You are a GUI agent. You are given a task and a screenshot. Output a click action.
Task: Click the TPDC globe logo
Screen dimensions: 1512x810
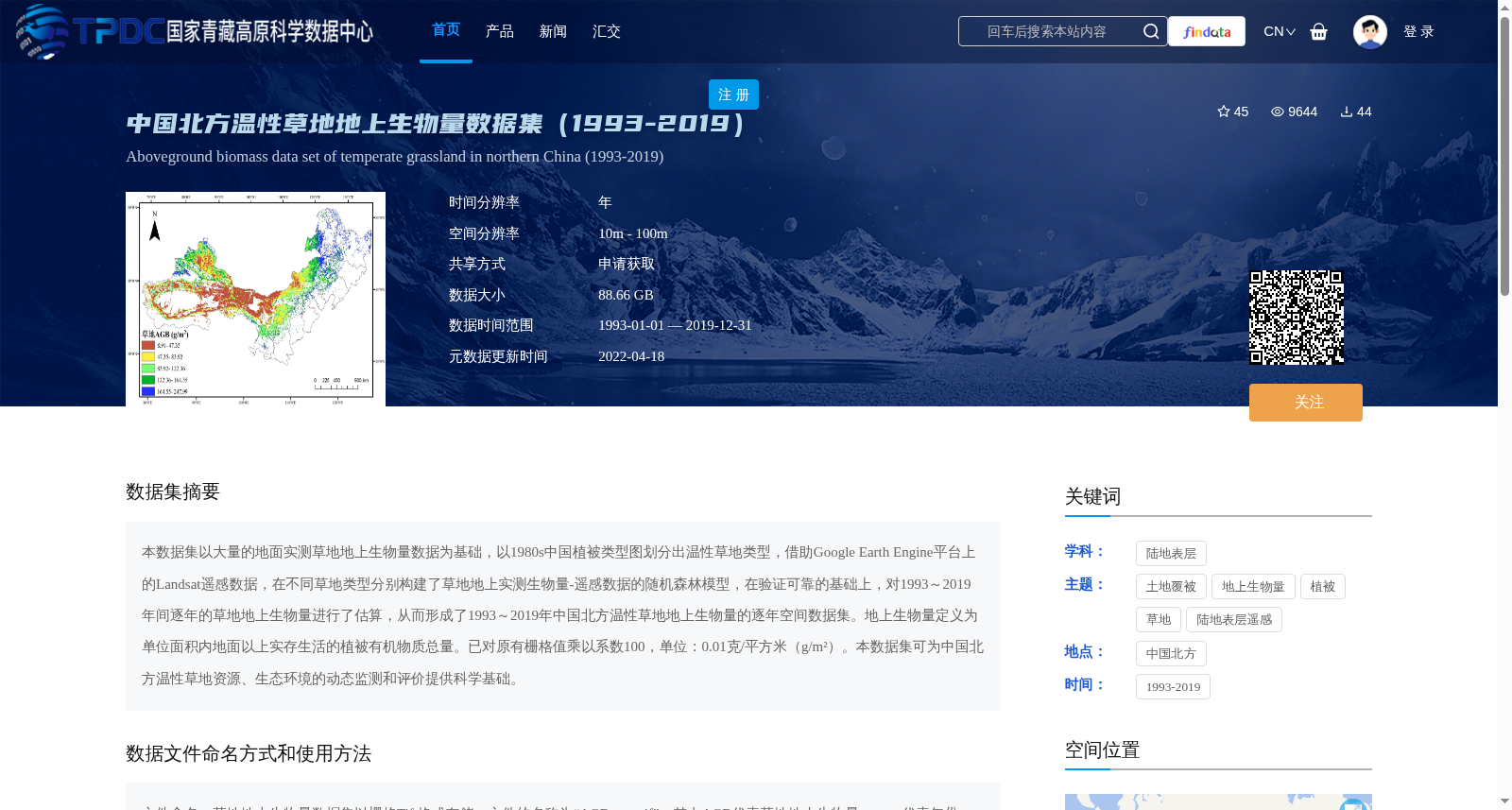[x=42, y=31]
